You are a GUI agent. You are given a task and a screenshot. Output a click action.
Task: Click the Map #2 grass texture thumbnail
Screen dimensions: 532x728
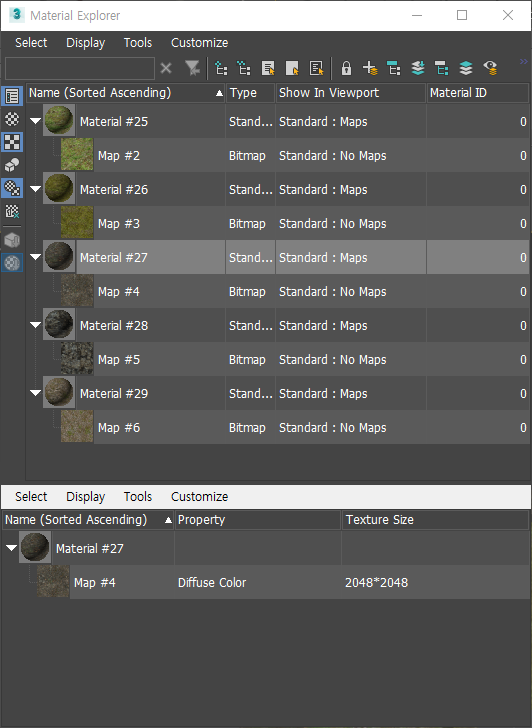click(77, 154)
